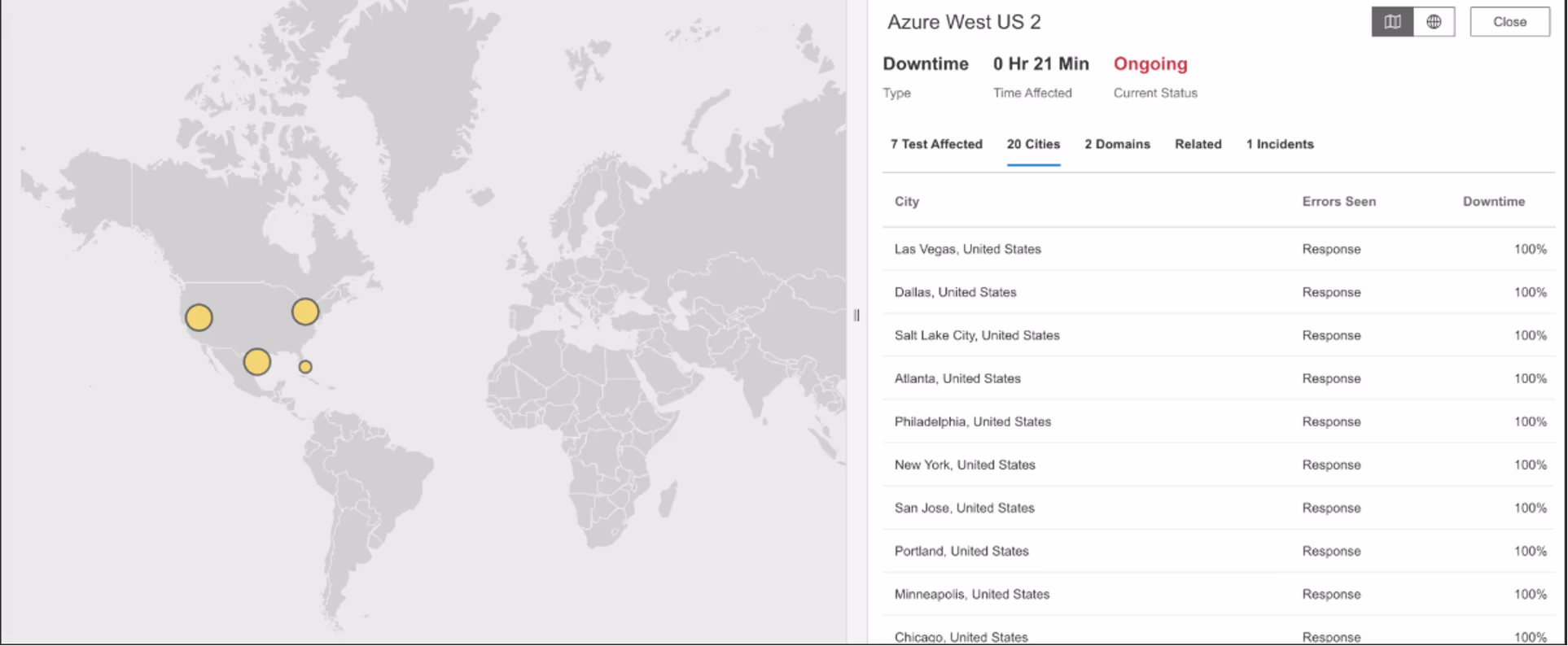This screenshot has height=646, width=1568.
Task: Click the 100% downtime for New York
Action: 1530,465
